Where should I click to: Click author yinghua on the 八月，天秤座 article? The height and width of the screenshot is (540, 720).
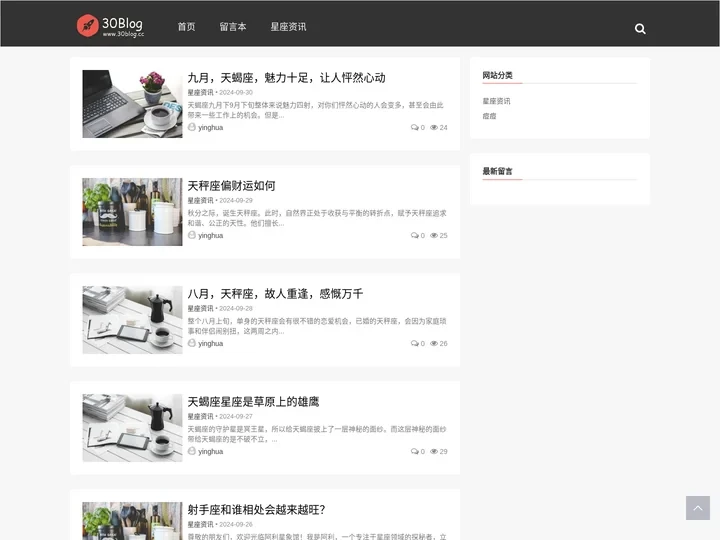click(x=211, y=343)
